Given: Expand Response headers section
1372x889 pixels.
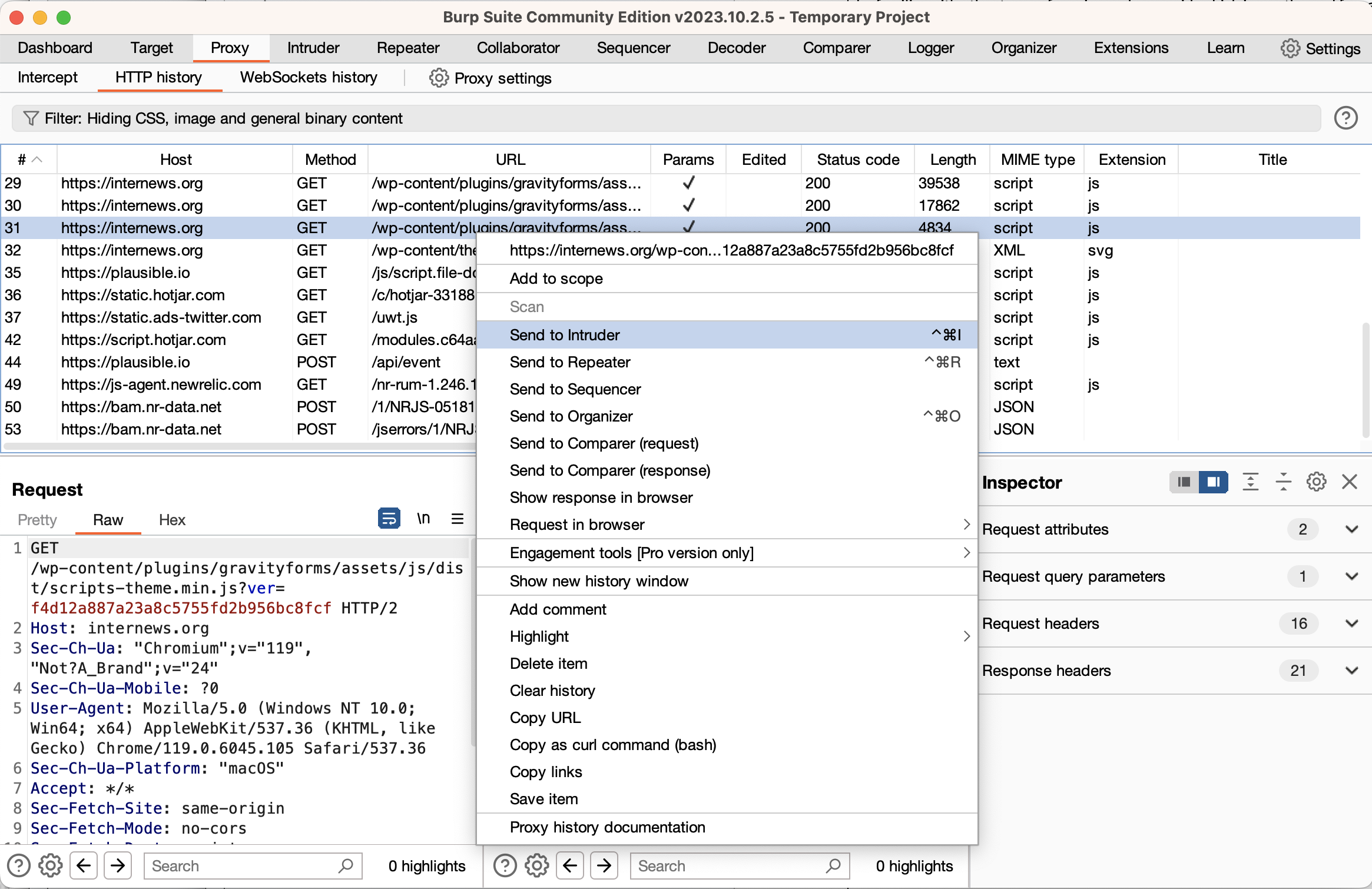Looking at the screenshot, I should coord(1350,670).
